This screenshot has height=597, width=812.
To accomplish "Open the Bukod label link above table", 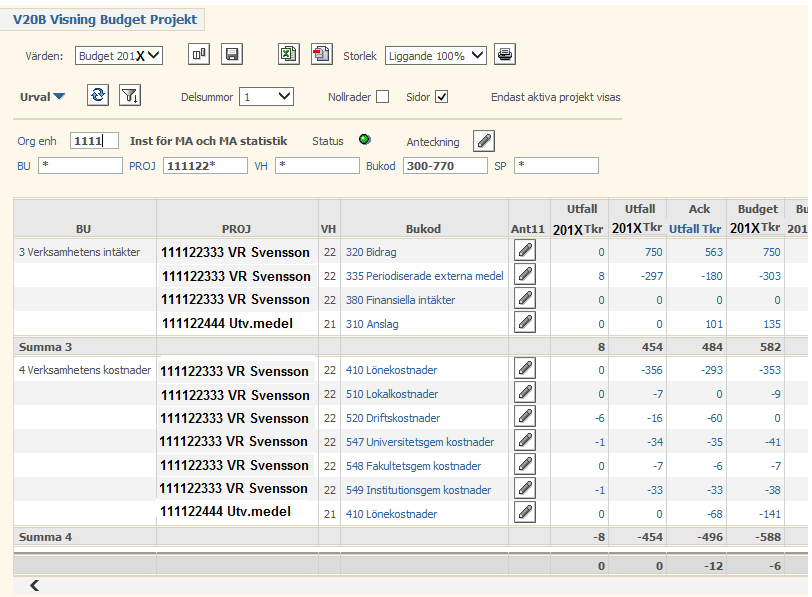I will click(381, 166).
